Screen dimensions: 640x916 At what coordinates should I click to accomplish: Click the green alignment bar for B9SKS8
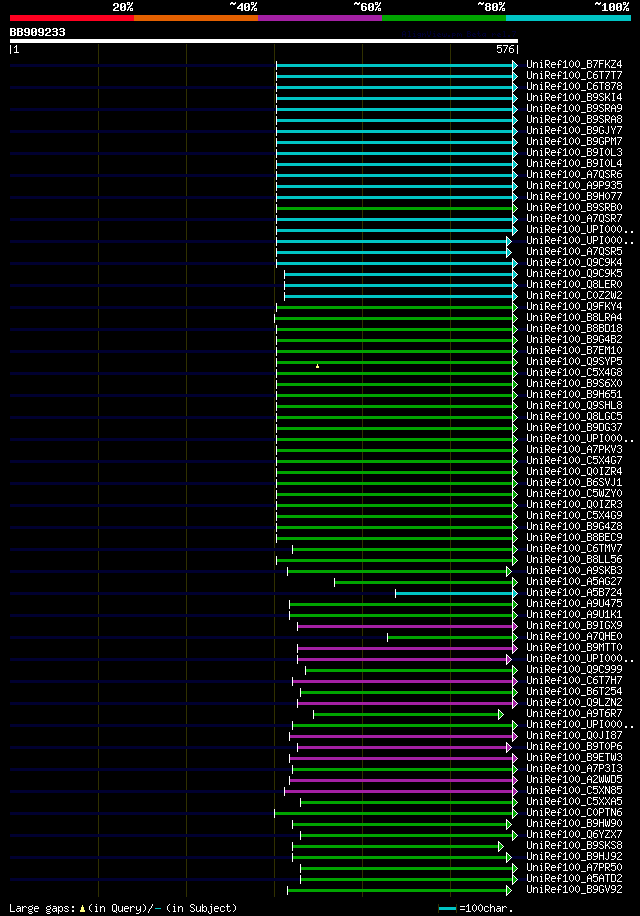[397, 846]
